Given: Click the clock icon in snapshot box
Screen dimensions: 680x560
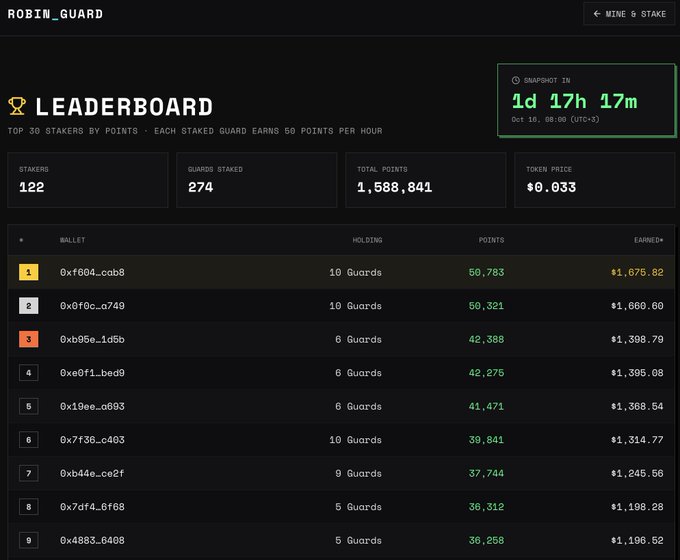Looking at the screenshot, I should [516, 80].
